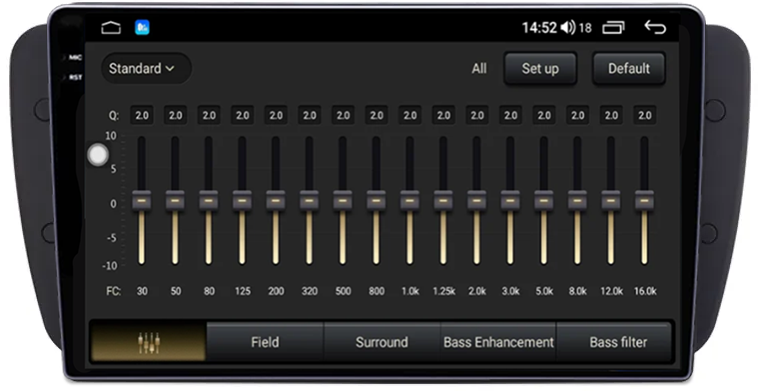This screenshot has height=391, width=758.
Task: Open the Bass Enhancement tab
Action: point(498,342)
